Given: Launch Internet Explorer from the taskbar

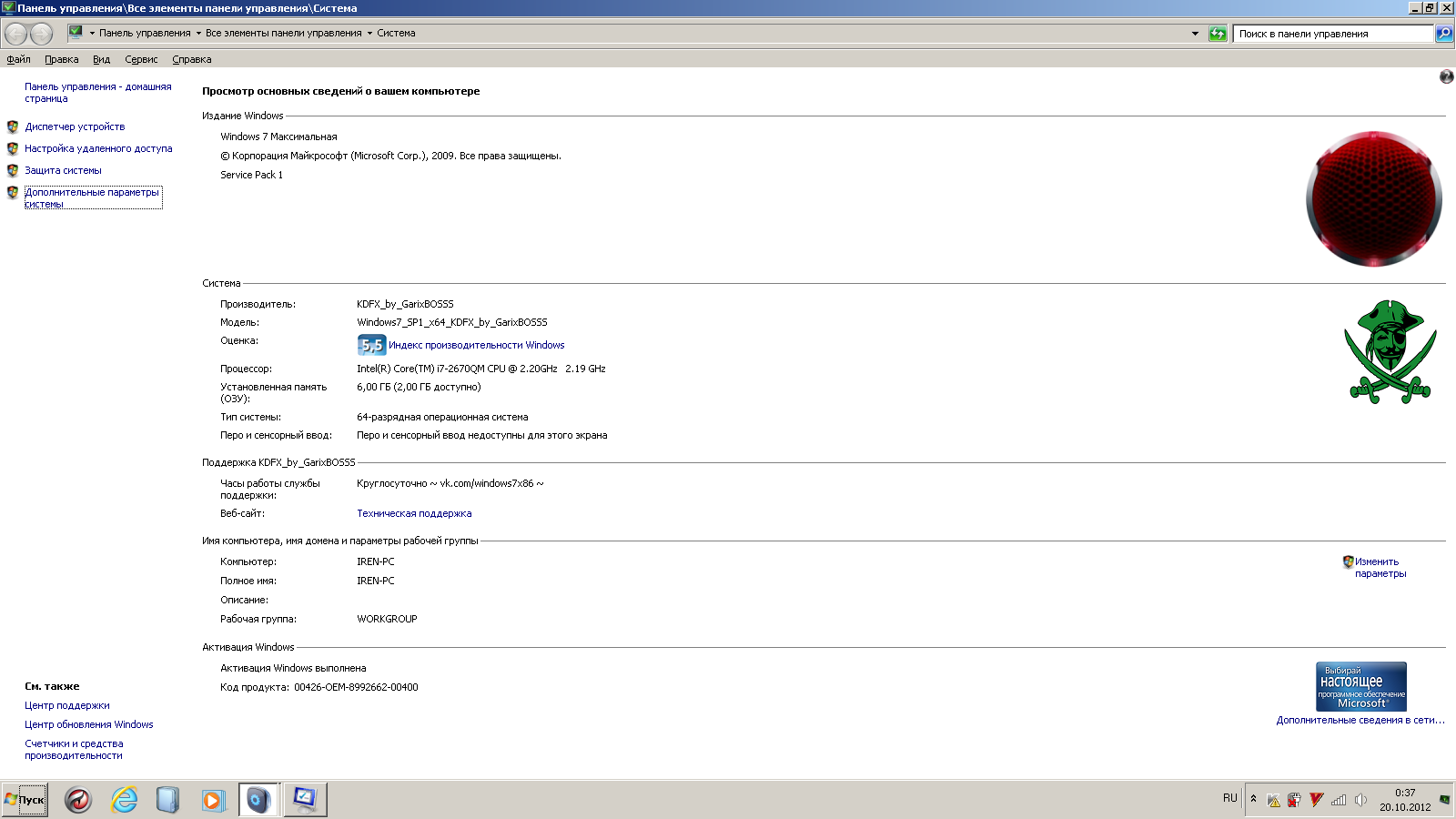Looking at the screenshot, I should [124, 800].
